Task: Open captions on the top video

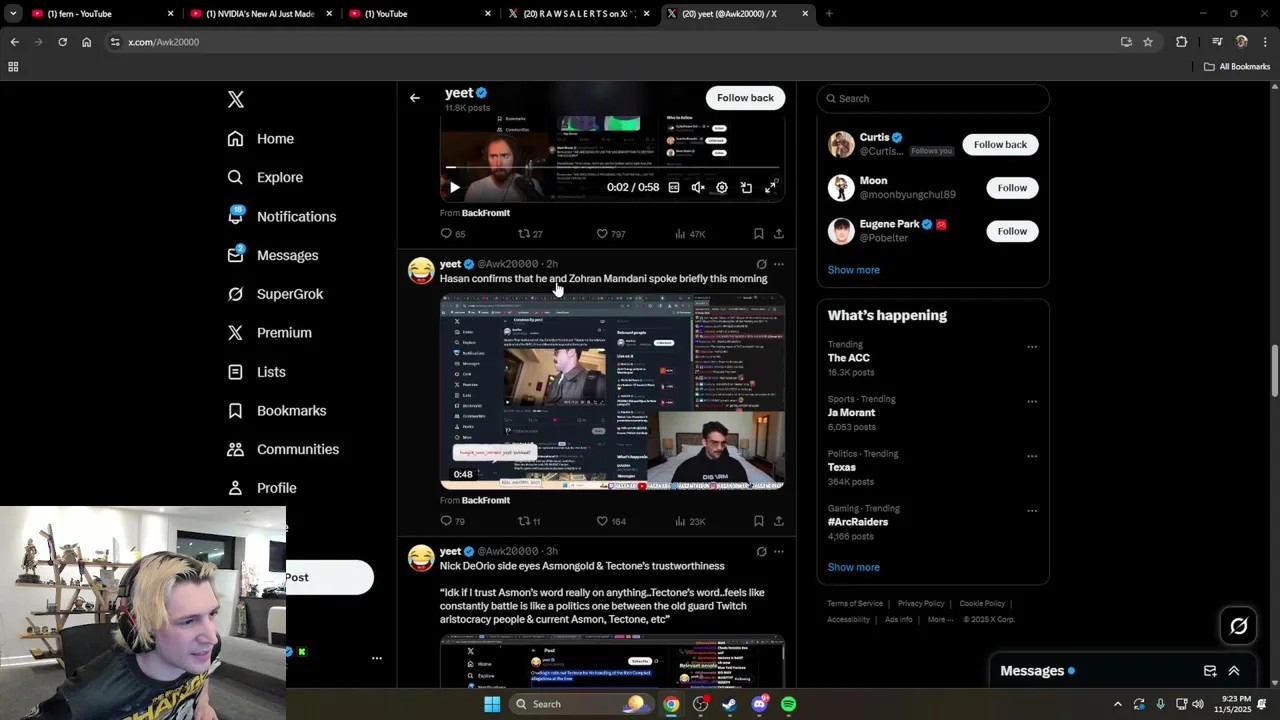Action: 674,187
